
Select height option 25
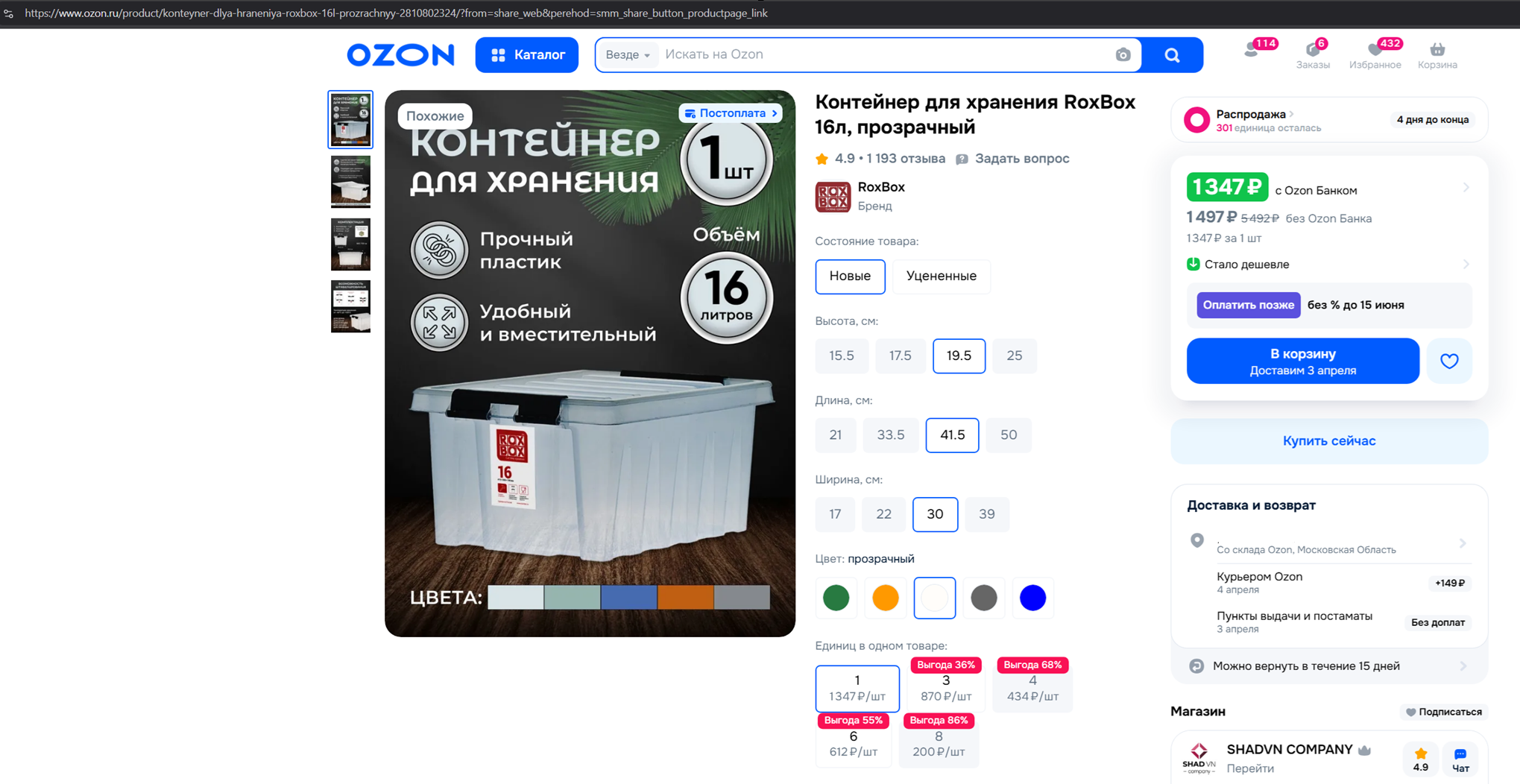1014,355
